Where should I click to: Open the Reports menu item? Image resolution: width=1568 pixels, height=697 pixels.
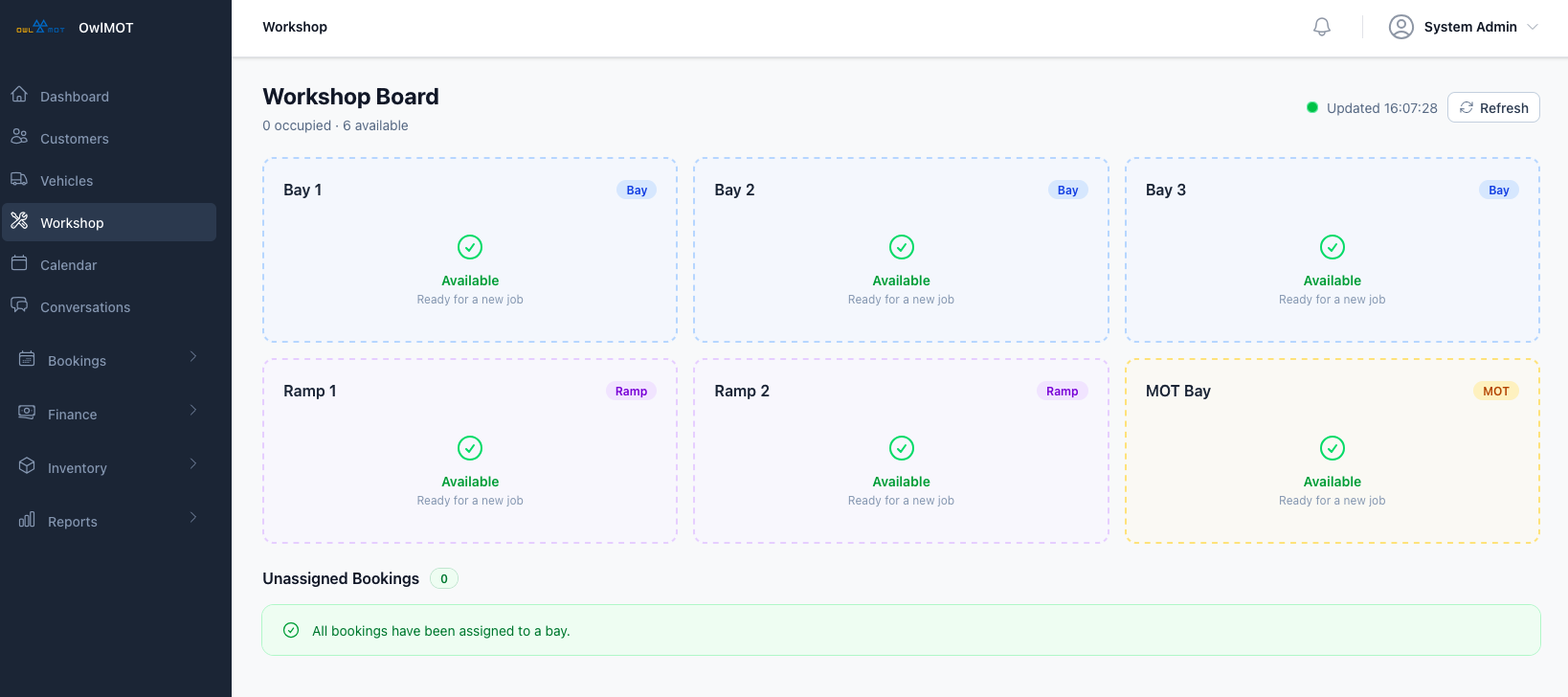point(73,522)
